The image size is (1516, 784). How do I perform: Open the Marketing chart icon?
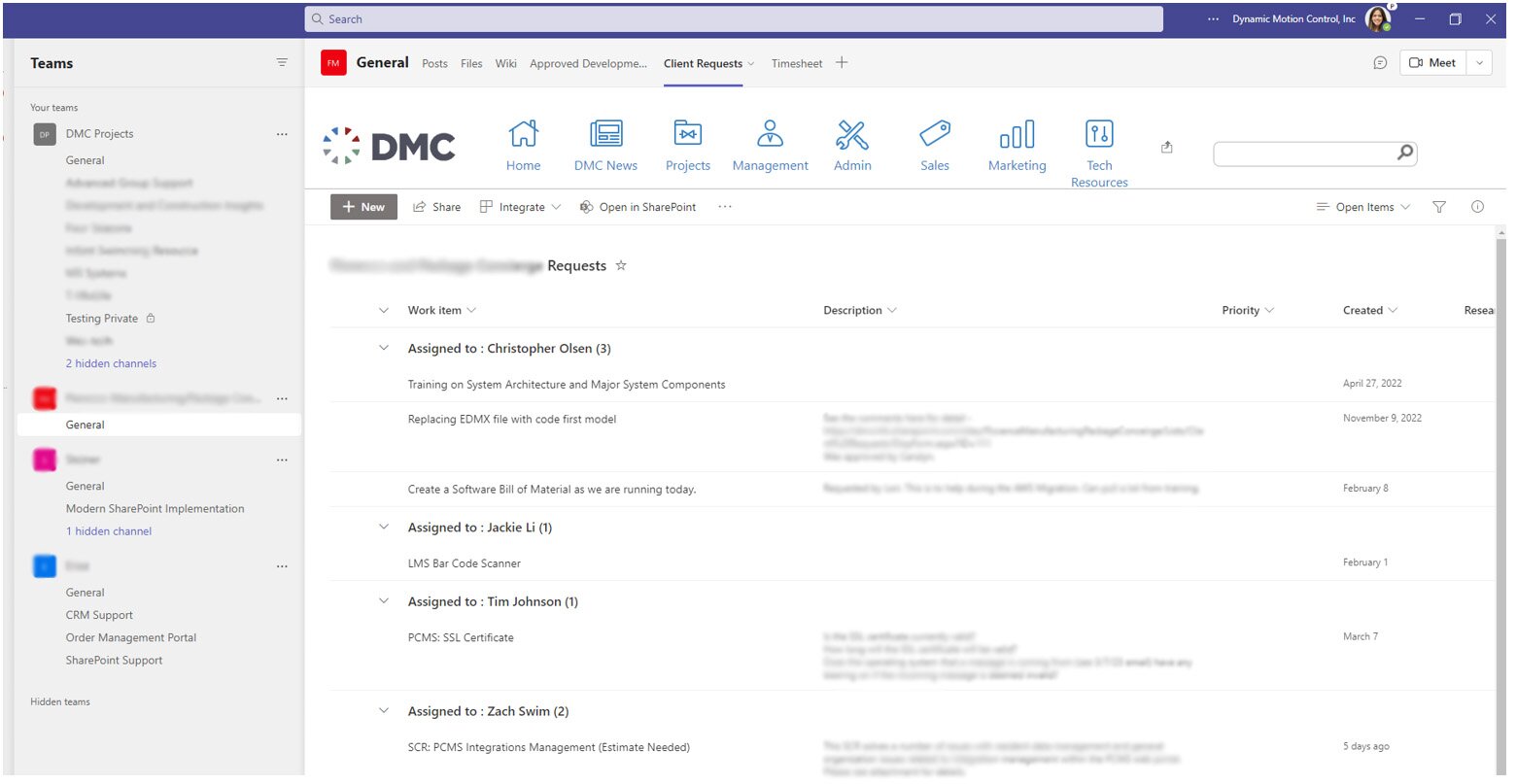tap(1016, 134)
